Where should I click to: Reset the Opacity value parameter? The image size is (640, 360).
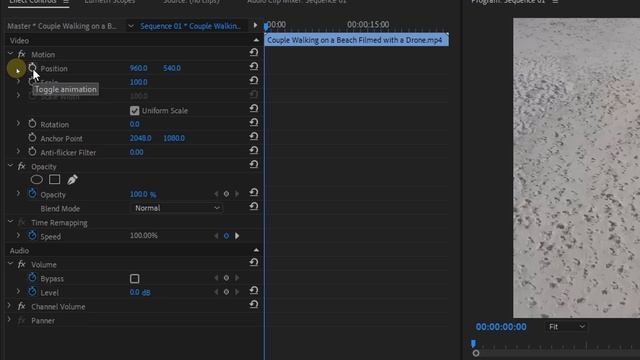tap(254, 192)
